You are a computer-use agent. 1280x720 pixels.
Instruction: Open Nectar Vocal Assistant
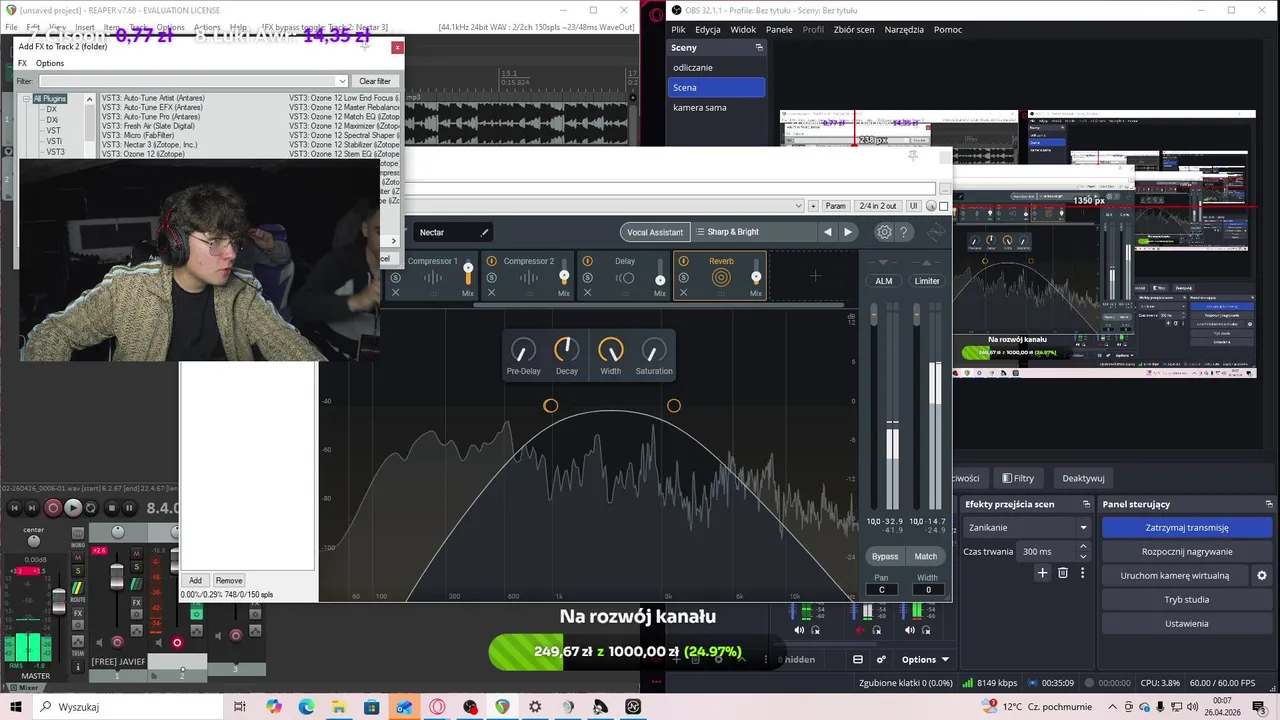click(x=655, y=232)
